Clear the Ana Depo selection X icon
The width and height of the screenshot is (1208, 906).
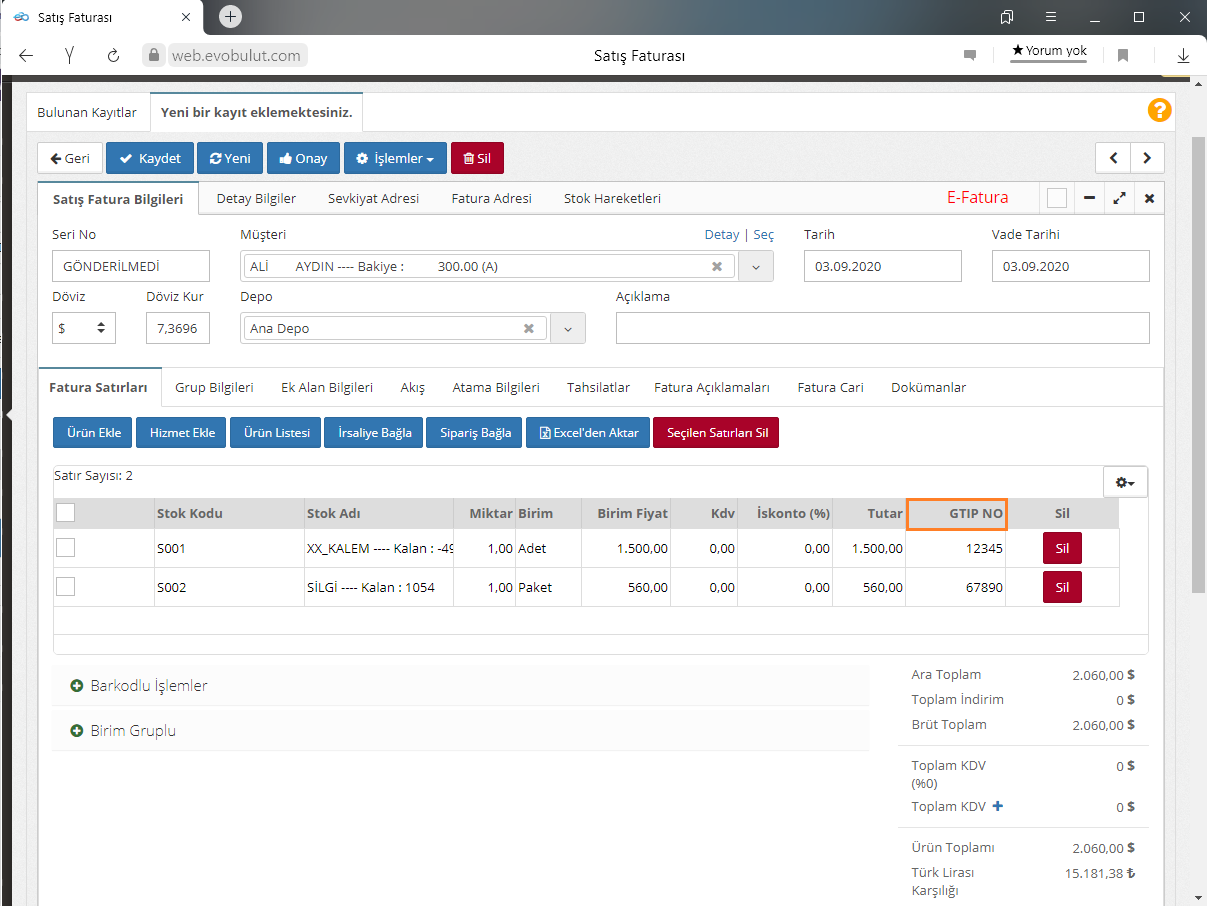(x=529, y=329)
